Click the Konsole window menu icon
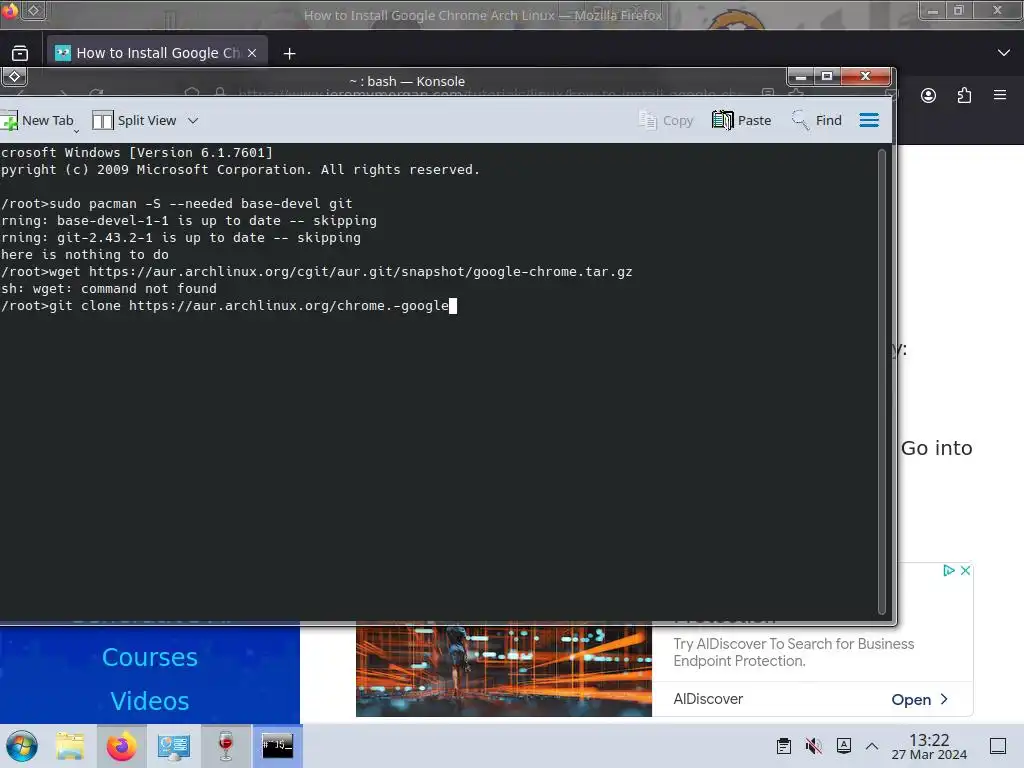1024x768 pixels. (14, 77)
